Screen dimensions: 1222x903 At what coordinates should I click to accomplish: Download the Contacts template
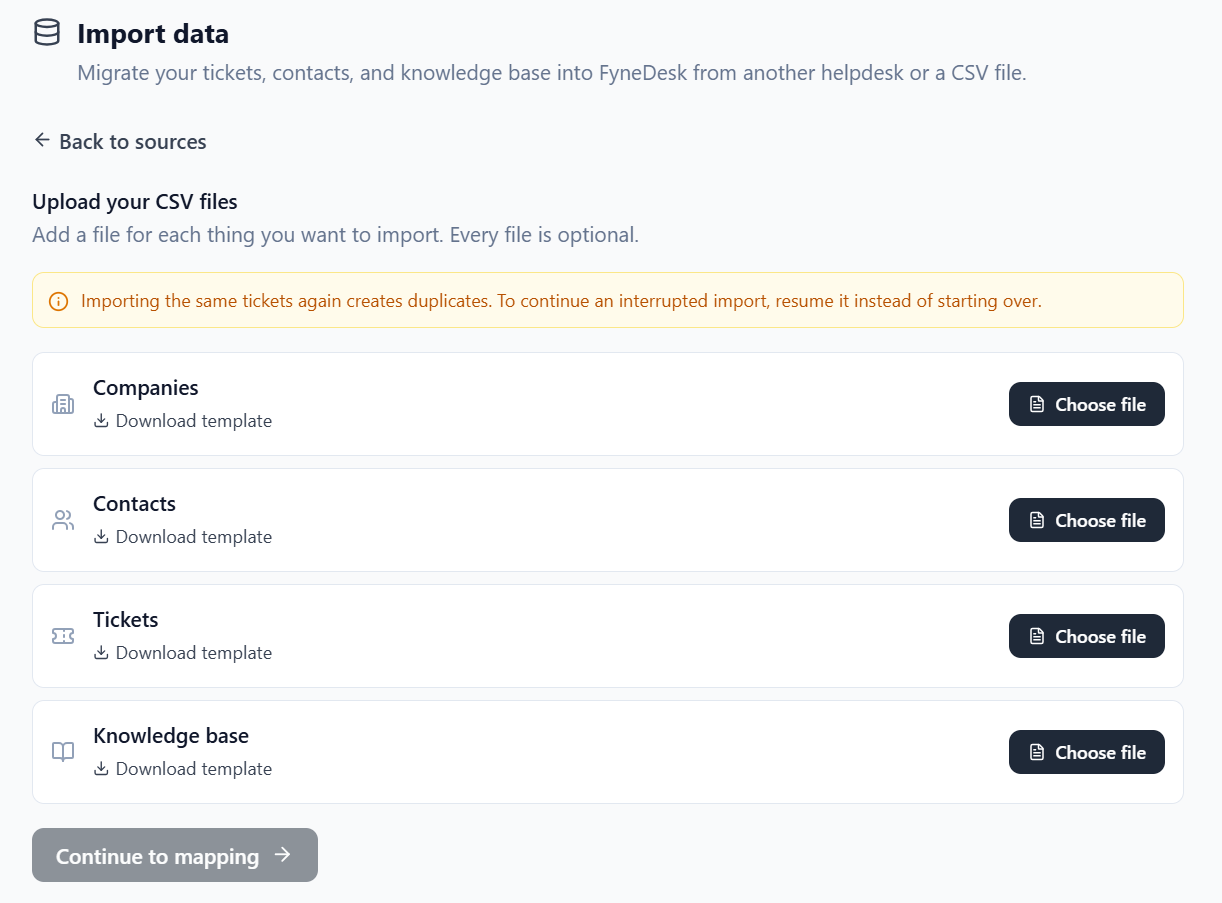coord(183,537)
